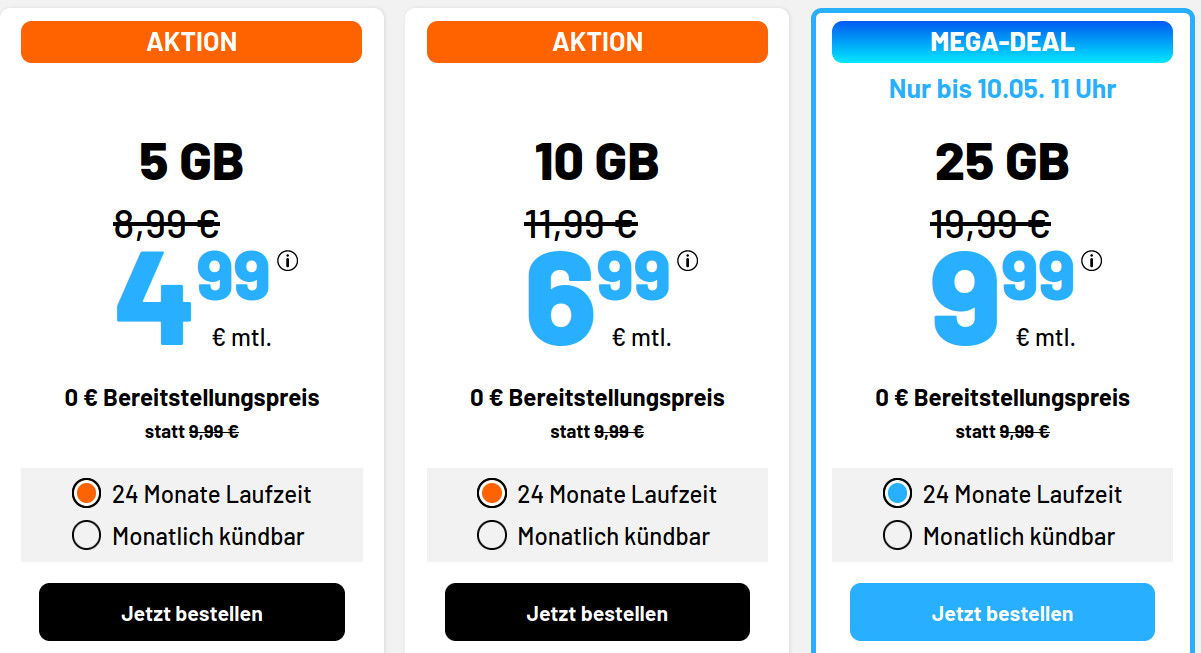Click the MEGA-DEAL banner
Viewport: 1201px width, 653px height.
pyautogui.click(x=1002, y=41)
